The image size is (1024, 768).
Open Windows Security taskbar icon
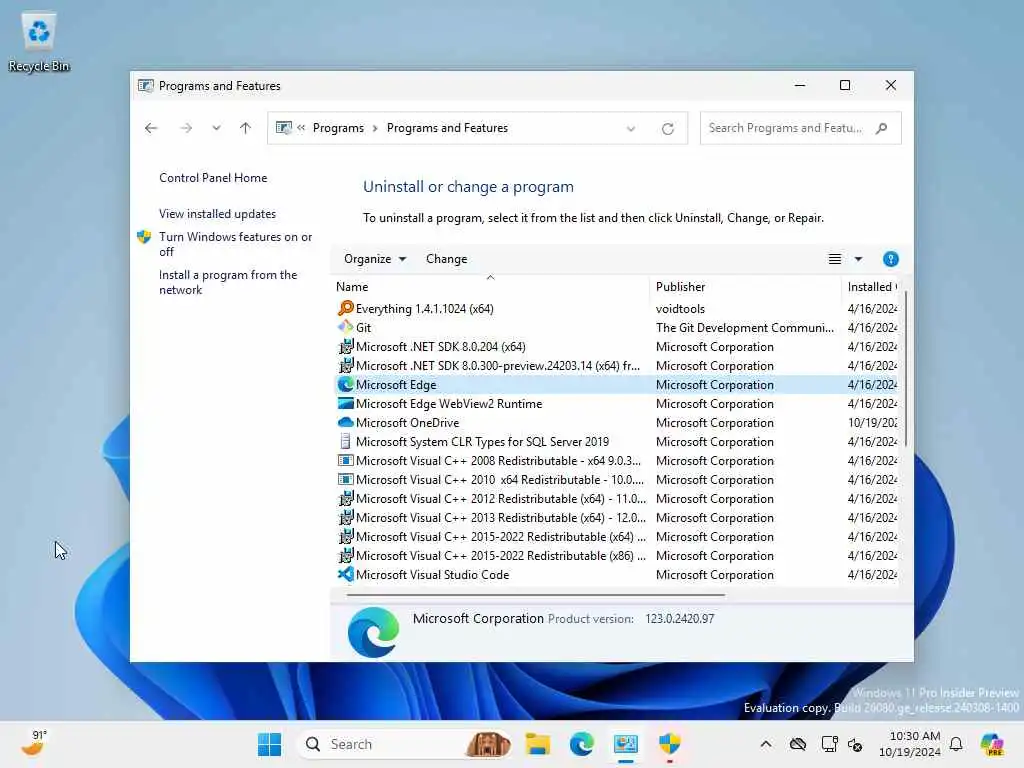(669, 744)
